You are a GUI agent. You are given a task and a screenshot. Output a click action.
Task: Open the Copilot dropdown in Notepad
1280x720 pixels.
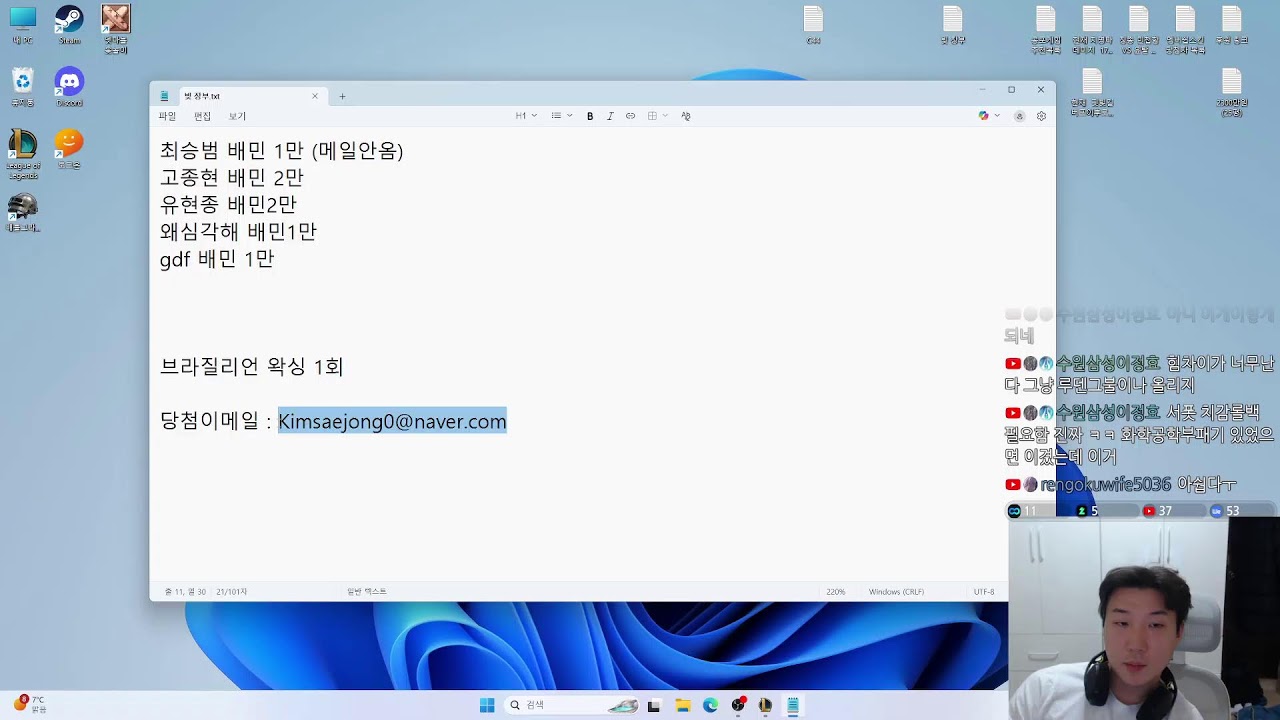[989, 116]
